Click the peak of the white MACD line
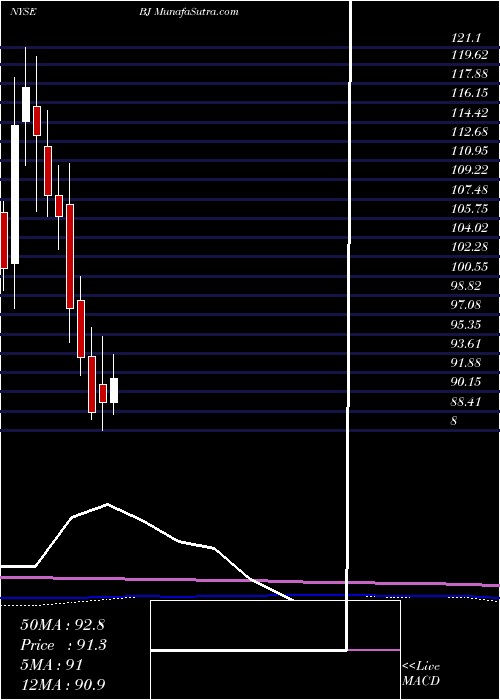The height and width of the screenshot is (700, 500). [107, 504]
